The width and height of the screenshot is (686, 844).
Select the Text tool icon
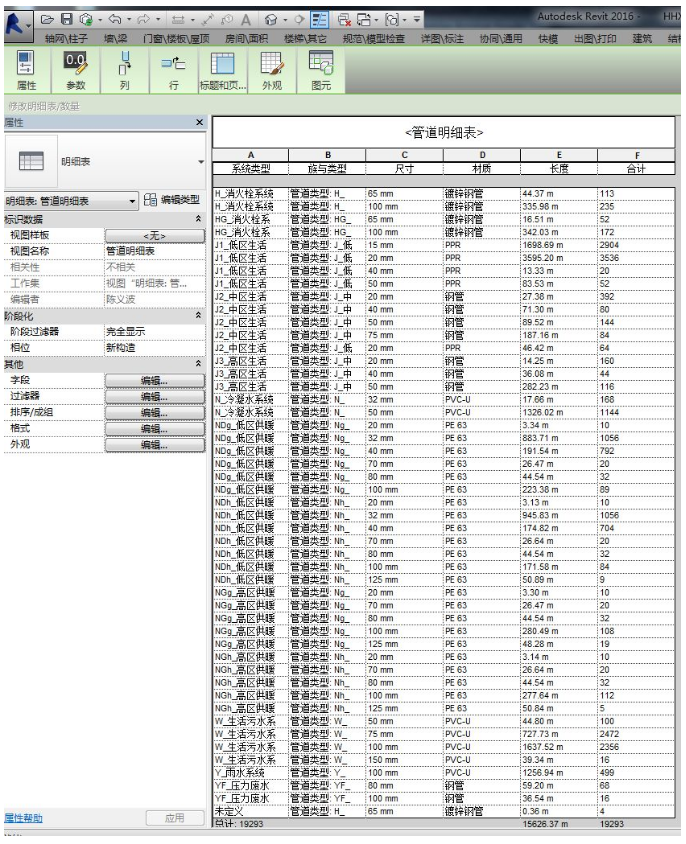246,20
